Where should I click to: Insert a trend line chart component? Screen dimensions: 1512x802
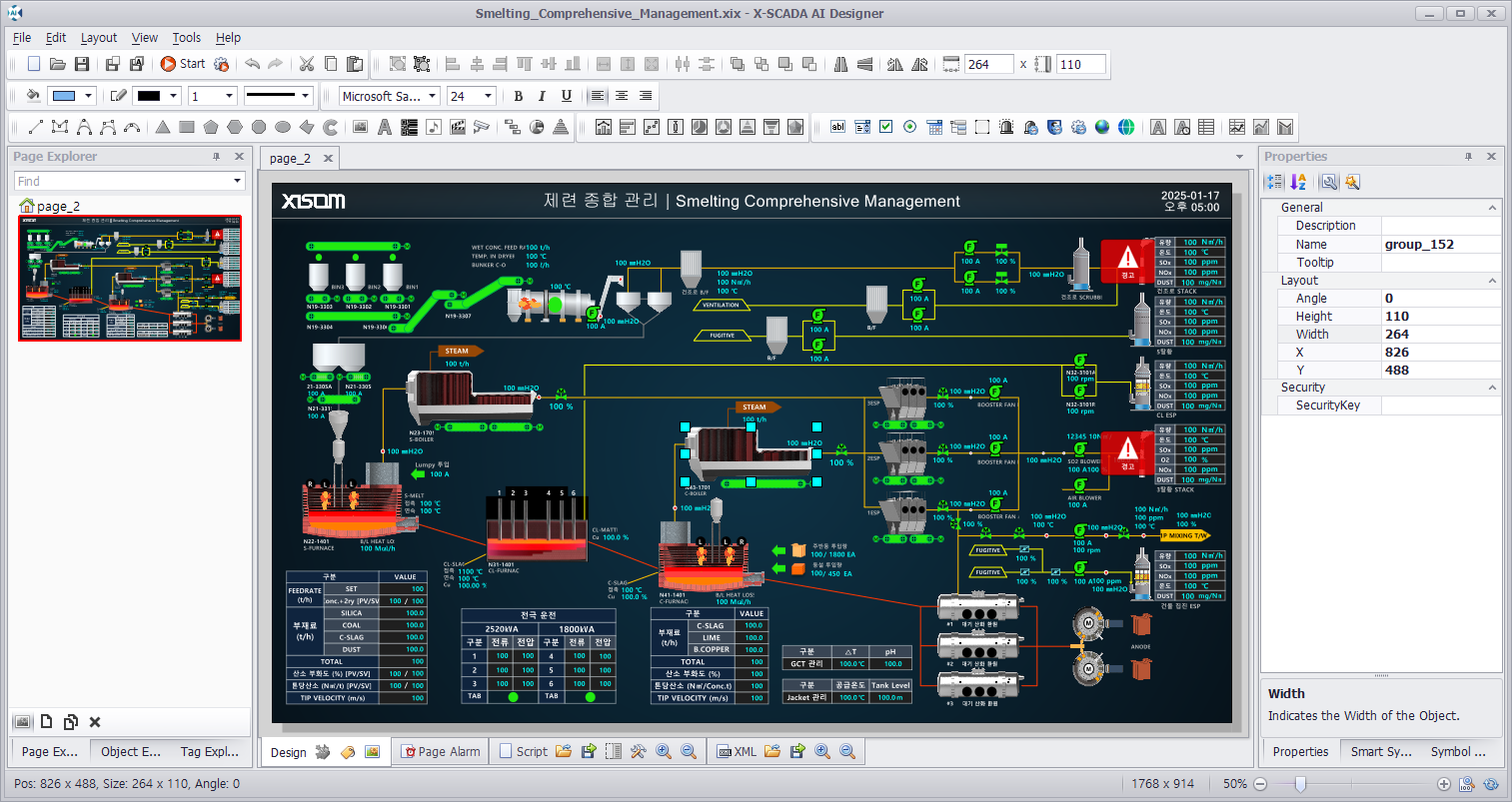(1237, 127)
